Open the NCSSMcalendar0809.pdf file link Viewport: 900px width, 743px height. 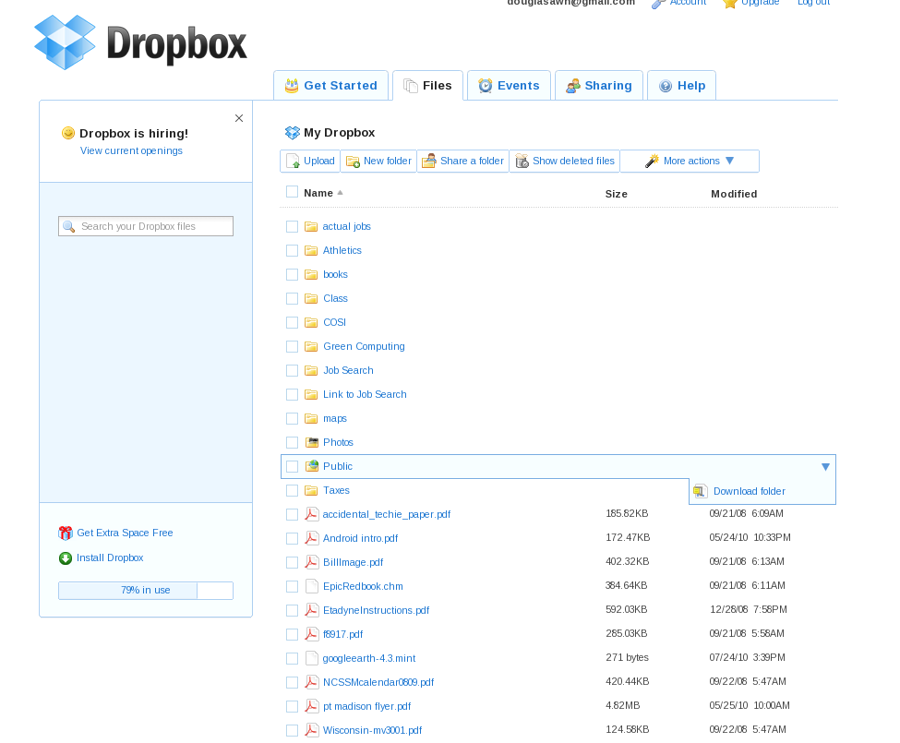point(378,682)
